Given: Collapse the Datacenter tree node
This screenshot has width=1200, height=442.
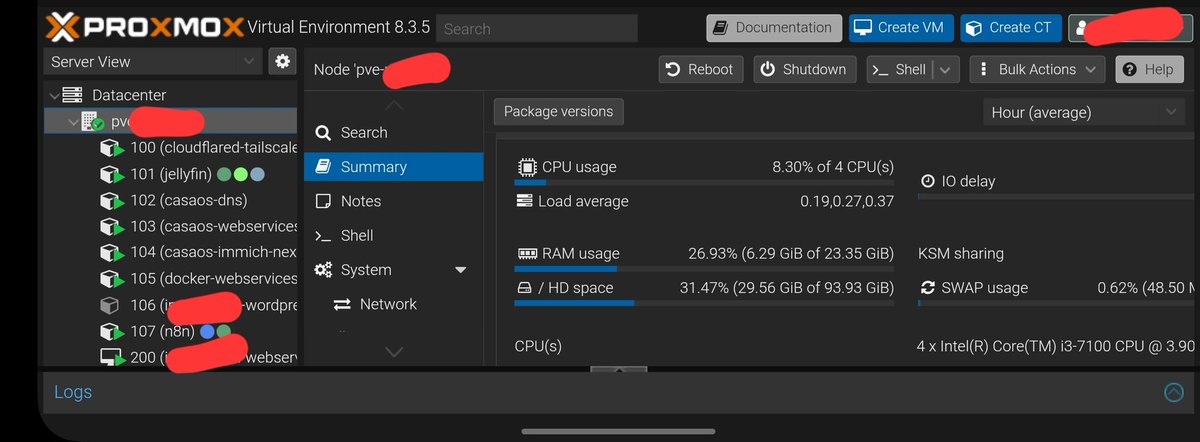Looking at the screenshot, I should pos(52,95).
